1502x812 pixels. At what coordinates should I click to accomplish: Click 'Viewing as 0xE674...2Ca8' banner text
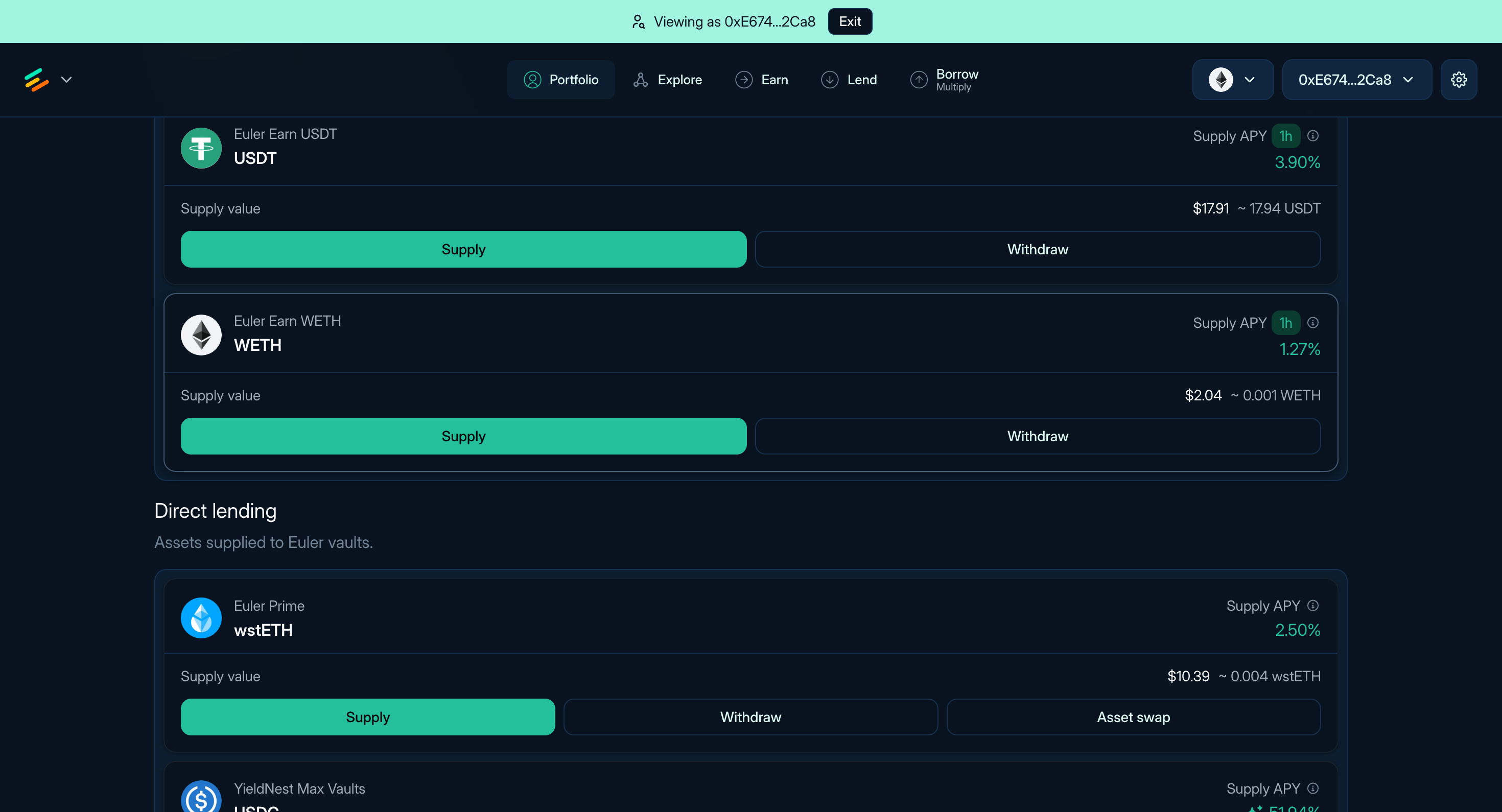point(734,21)
